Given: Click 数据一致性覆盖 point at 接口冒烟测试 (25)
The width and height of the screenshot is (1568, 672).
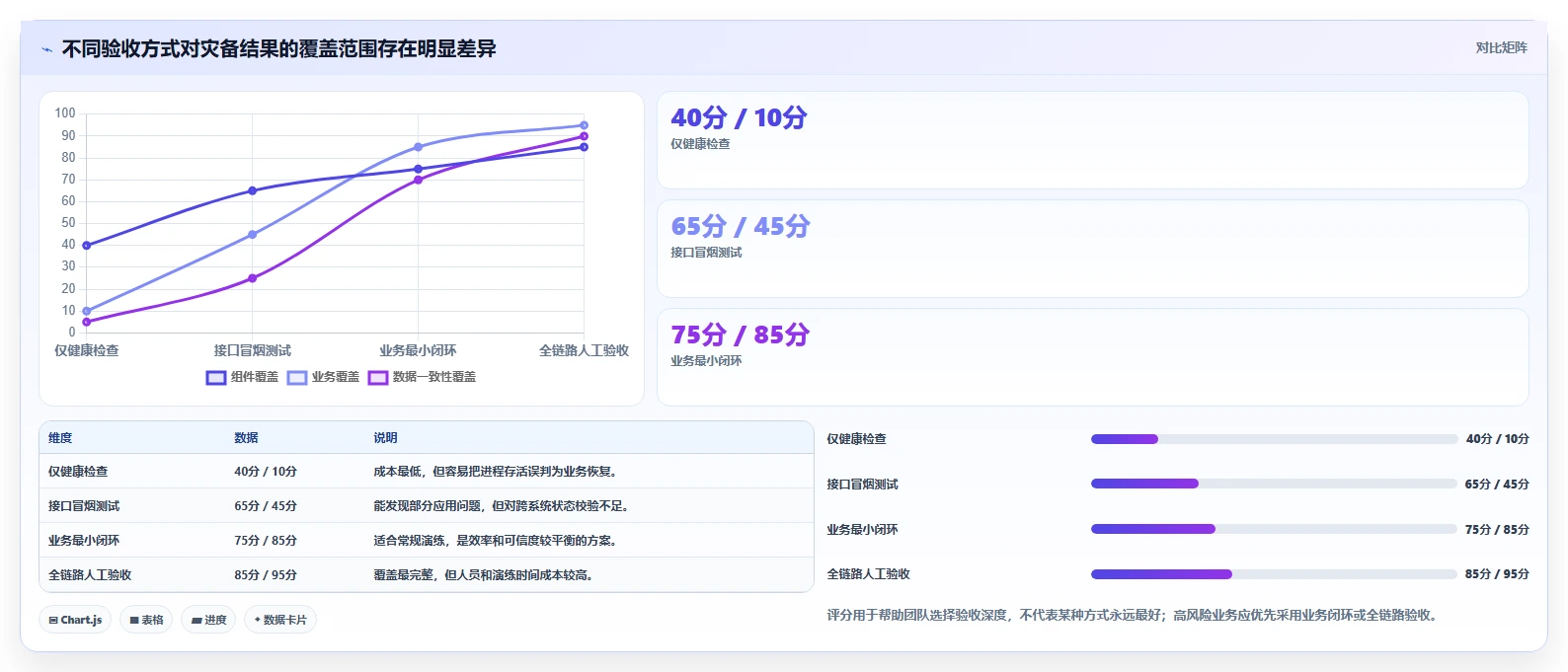Looking at the screenshot, I should 252,278.
